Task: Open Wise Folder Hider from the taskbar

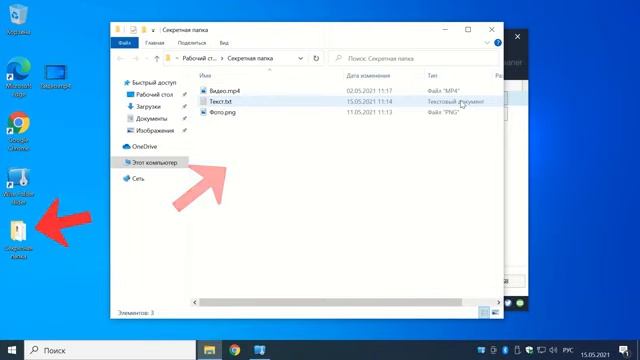Action: coord(260,350)
